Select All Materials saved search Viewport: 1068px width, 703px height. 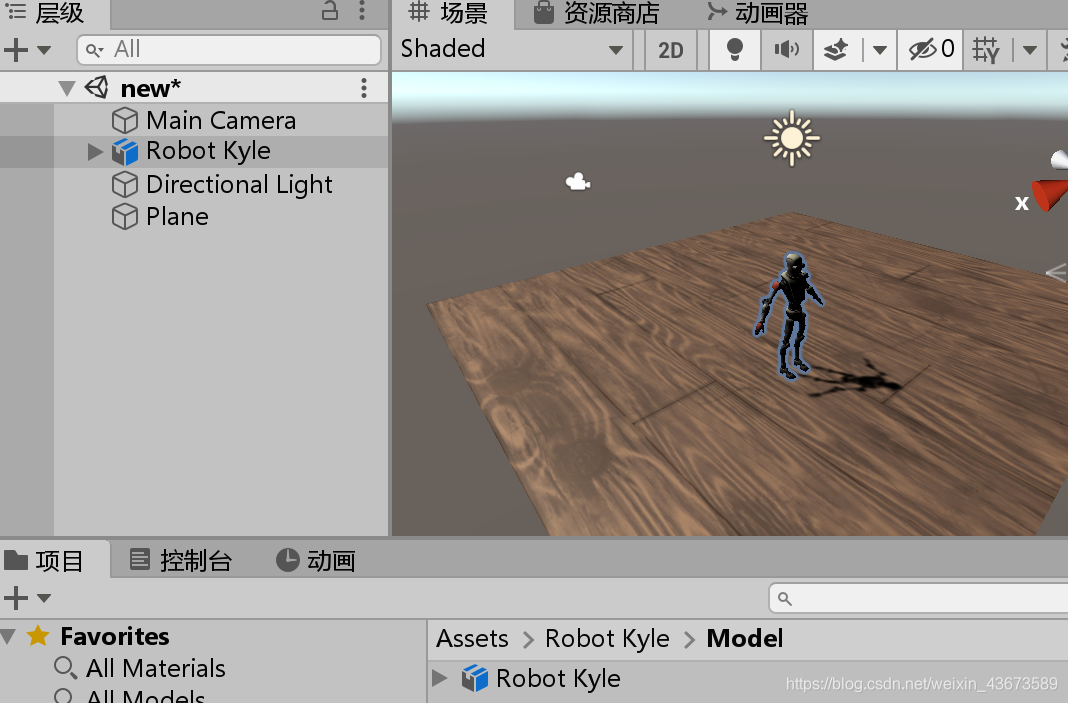click(155, 668)
